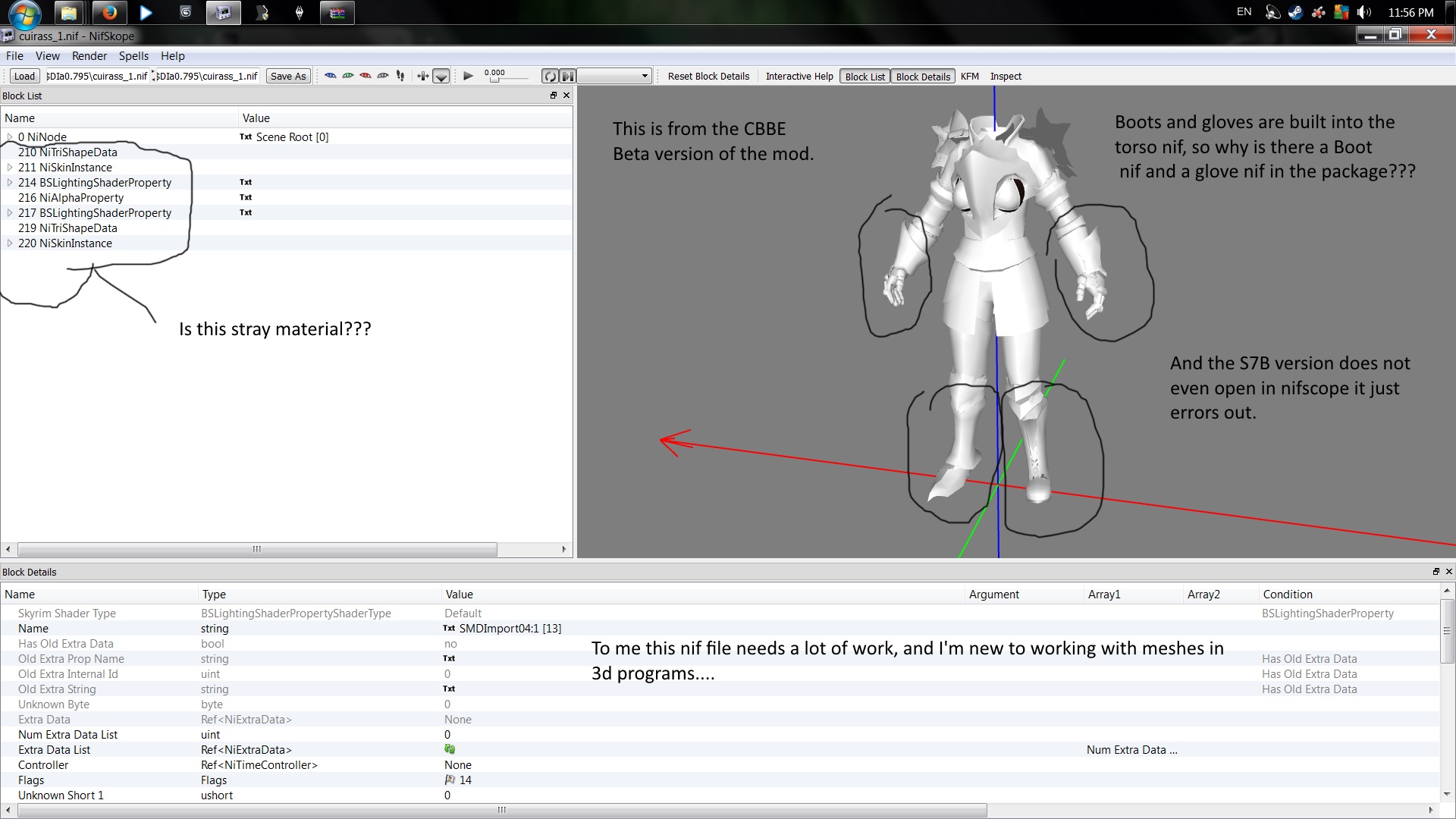1456x819 pixels.
Task: Open the view options dropdown button
Action: pos(441,76)
